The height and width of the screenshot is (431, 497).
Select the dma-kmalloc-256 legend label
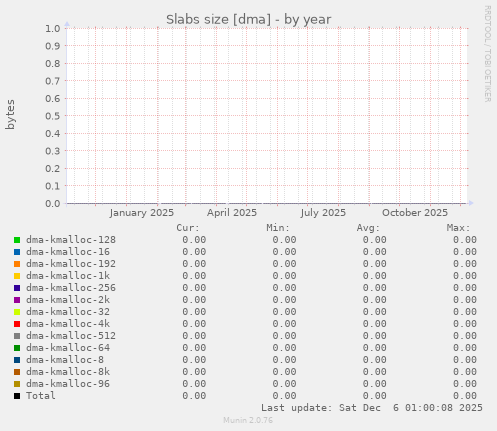(x=71, y=288)
